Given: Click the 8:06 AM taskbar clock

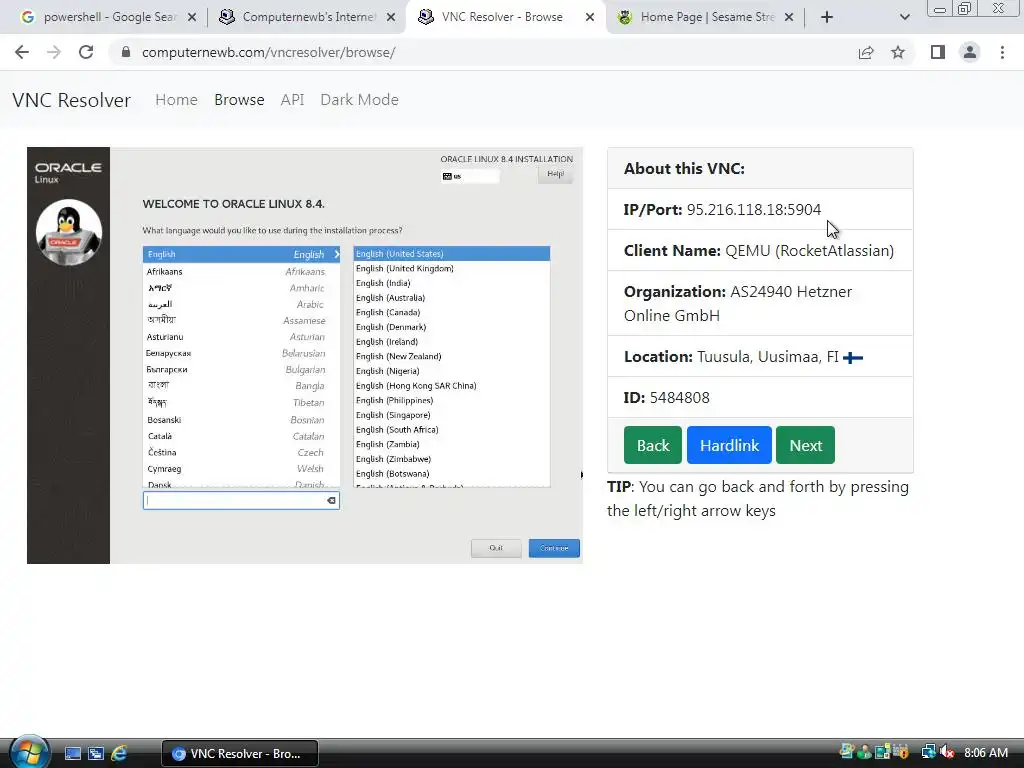Looking at the screenshot, I should point(985,753).
